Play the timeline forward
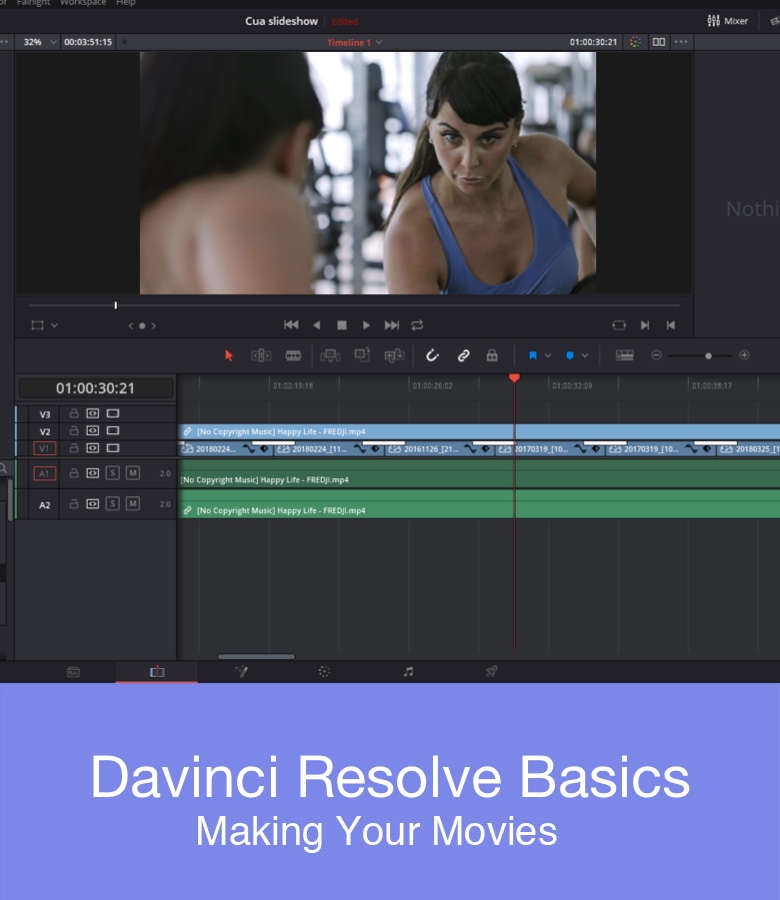 click(366, 325)
